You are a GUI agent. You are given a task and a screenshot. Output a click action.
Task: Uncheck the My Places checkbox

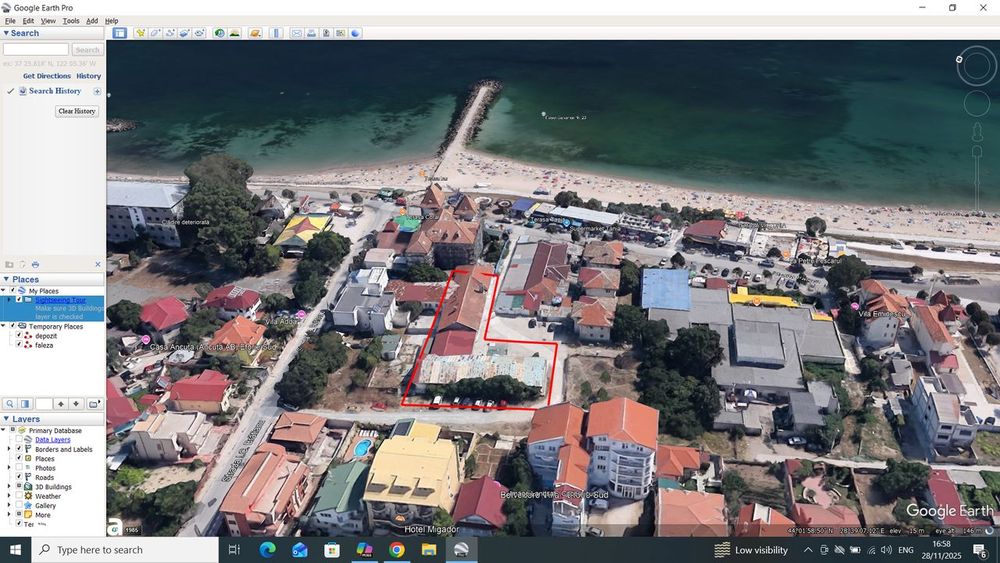[x=12, y=291]
